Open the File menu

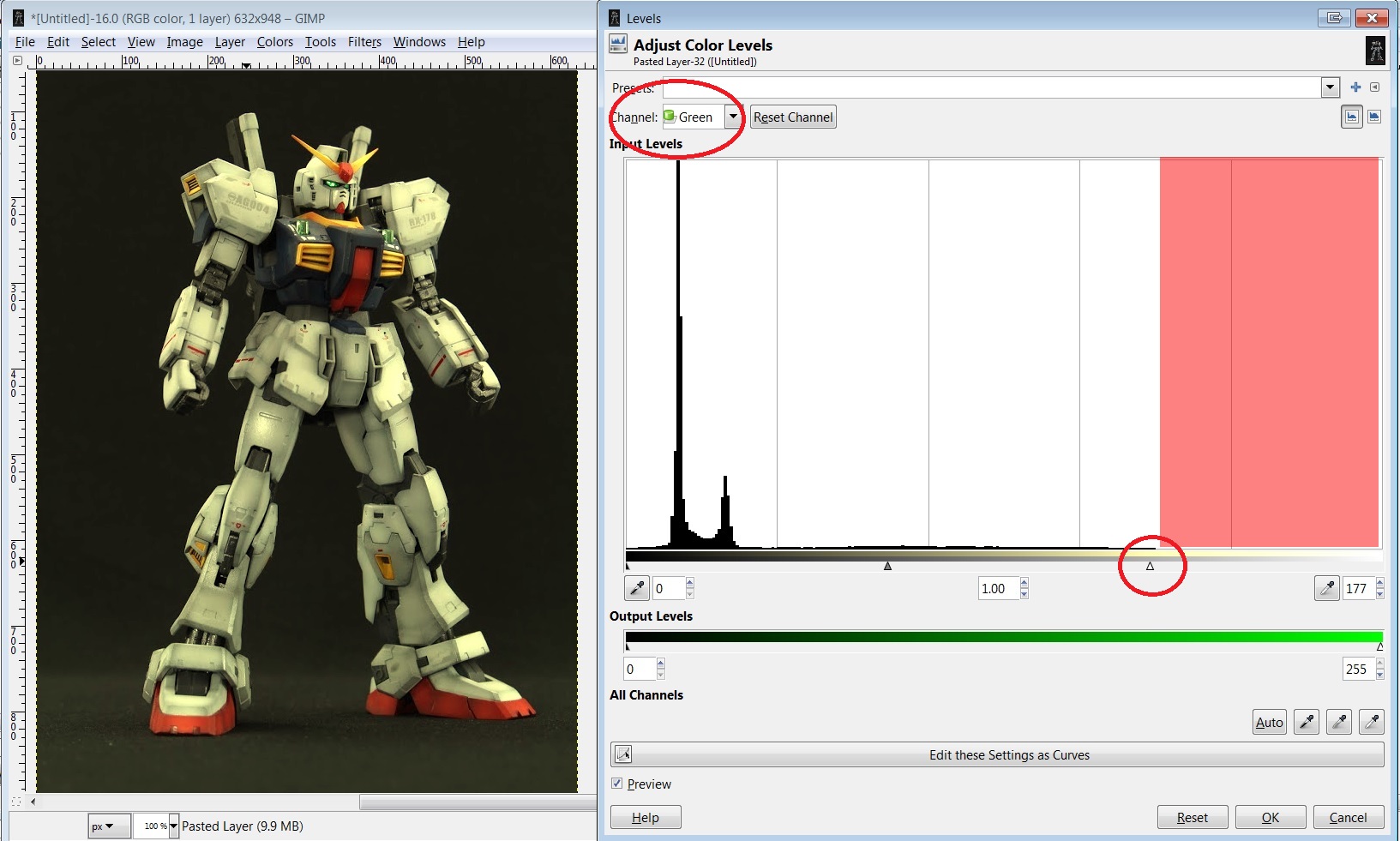tap(25, 41)
